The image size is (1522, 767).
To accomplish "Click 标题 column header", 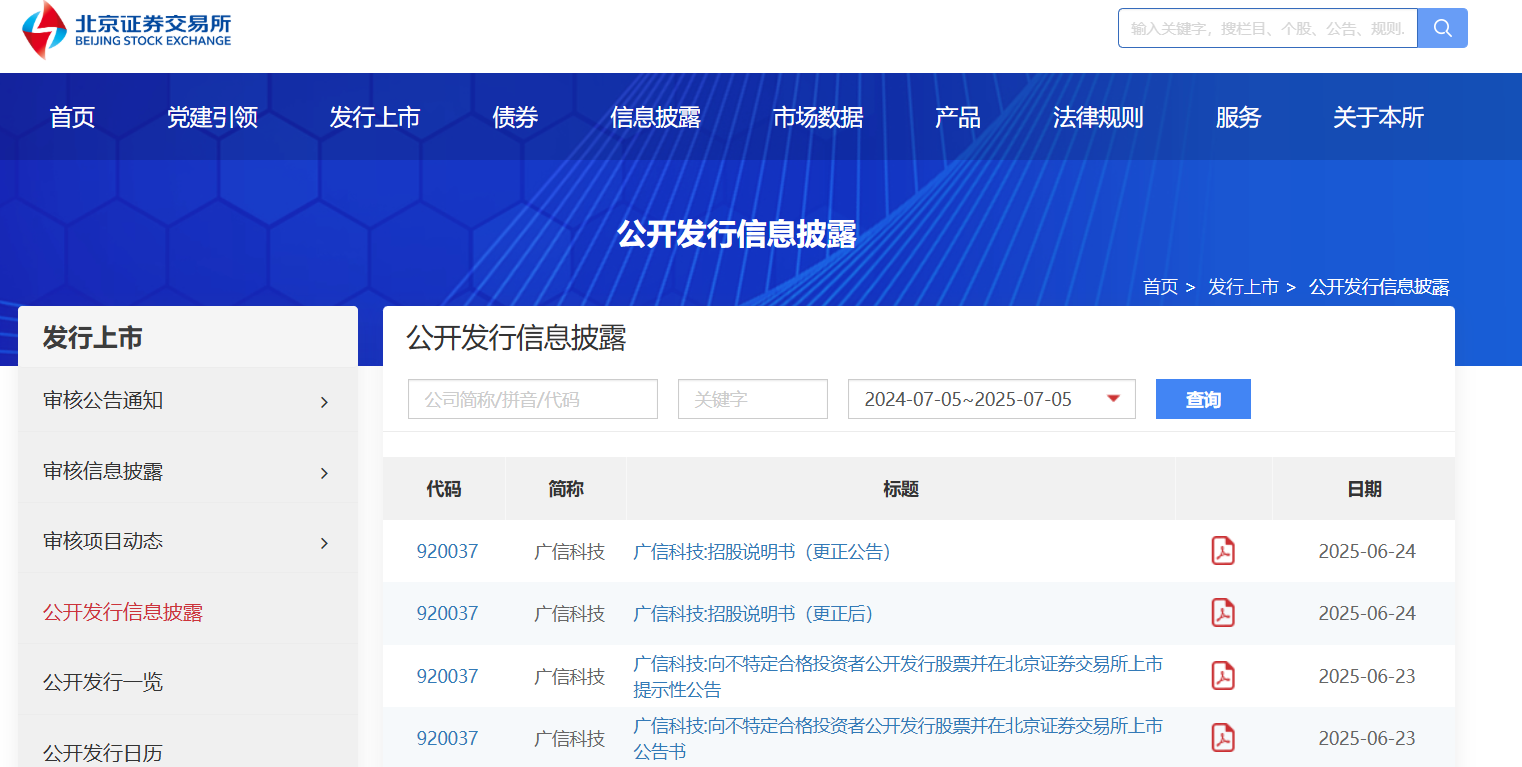I will [900, 489].
